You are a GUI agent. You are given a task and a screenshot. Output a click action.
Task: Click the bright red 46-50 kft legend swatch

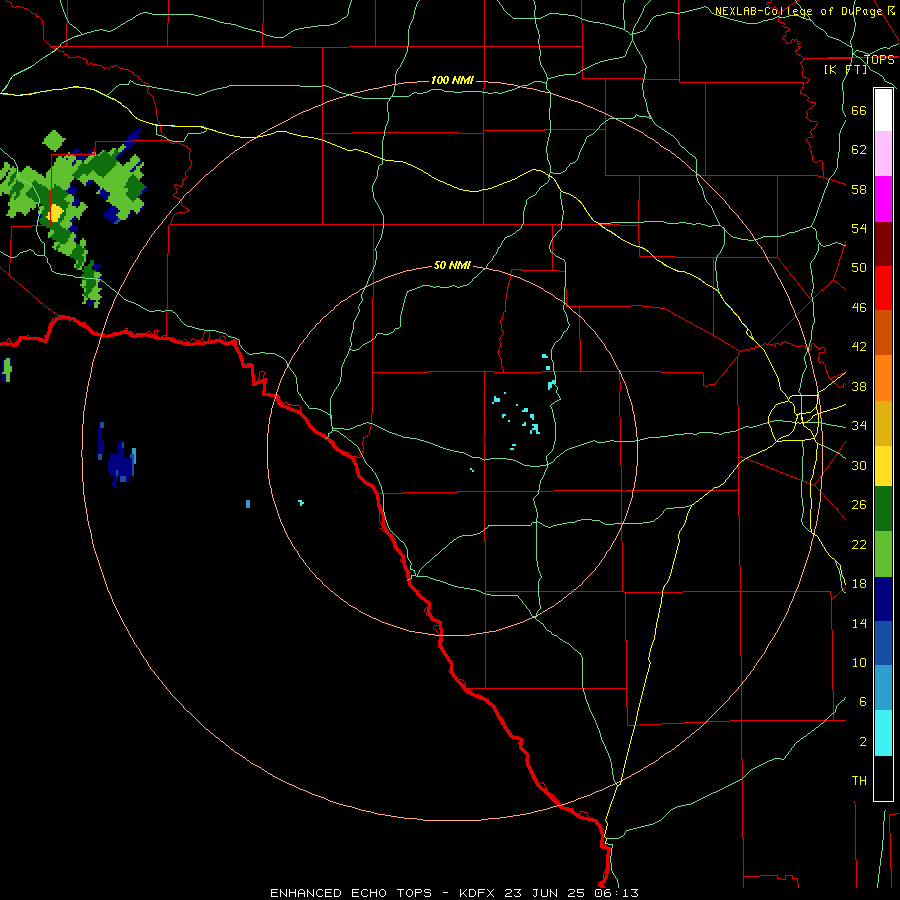point(883,288)
